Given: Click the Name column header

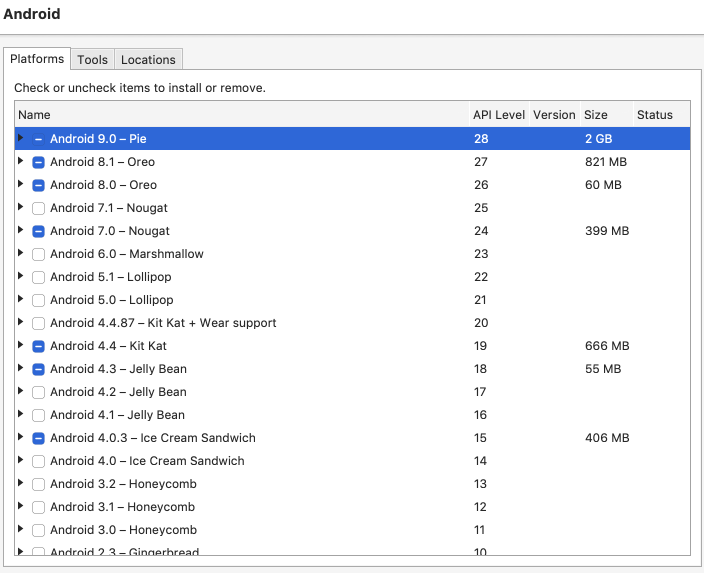Looking at the screenshot, I should (242, 115).
